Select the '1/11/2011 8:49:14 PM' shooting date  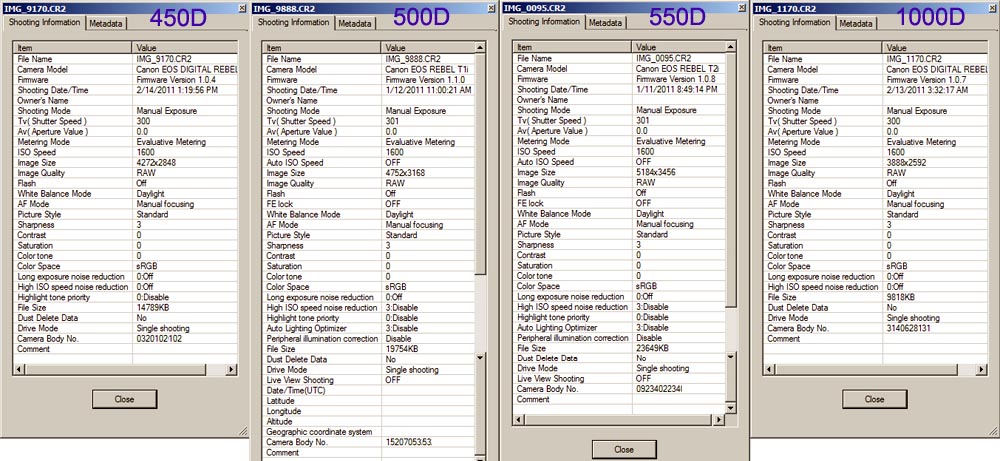[677, 89]
